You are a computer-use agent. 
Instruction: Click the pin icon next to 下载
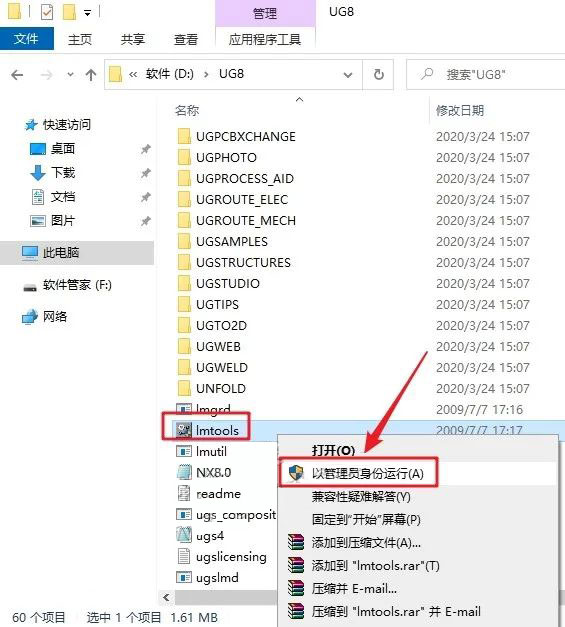(146, 173)
